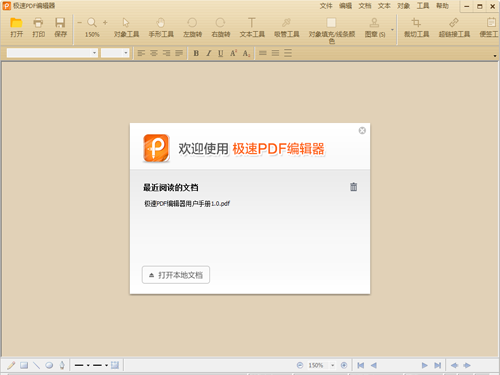
Task: Align text left
Action: pos(141,53)
